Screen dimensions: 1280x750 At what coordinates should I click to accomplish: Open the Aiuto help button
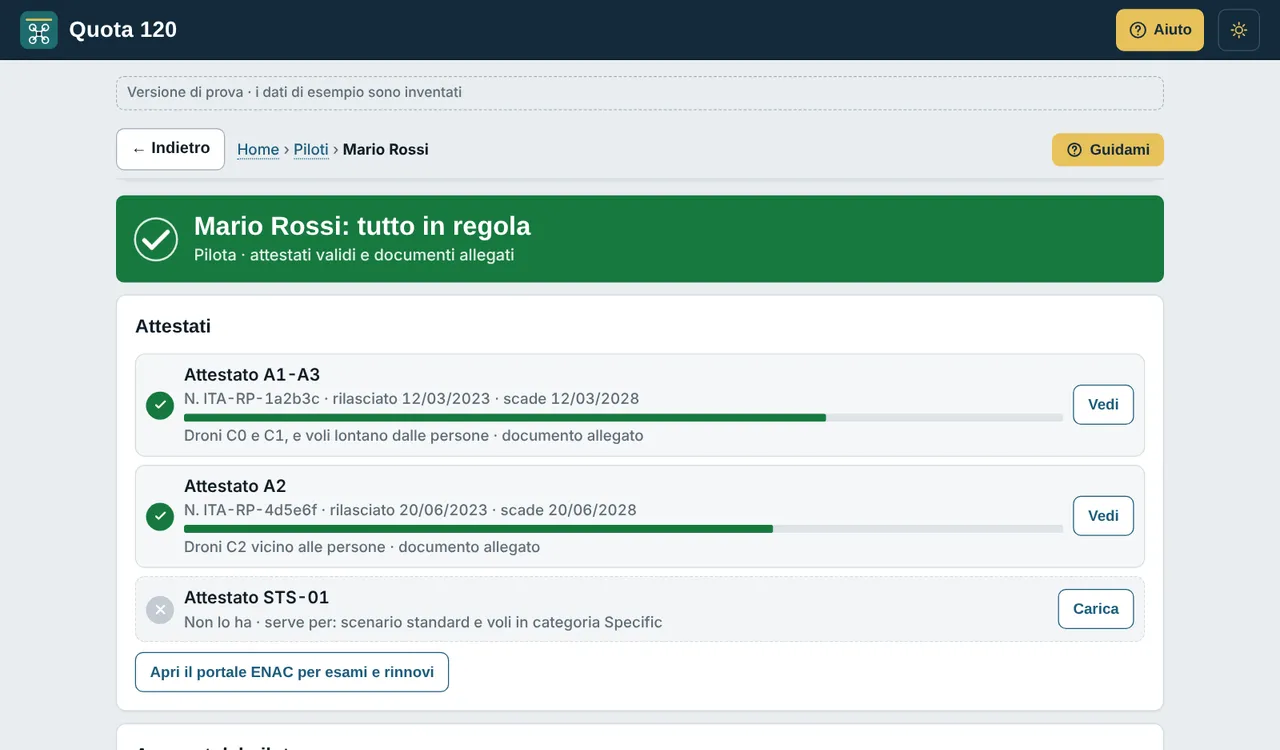point(1160,30)
